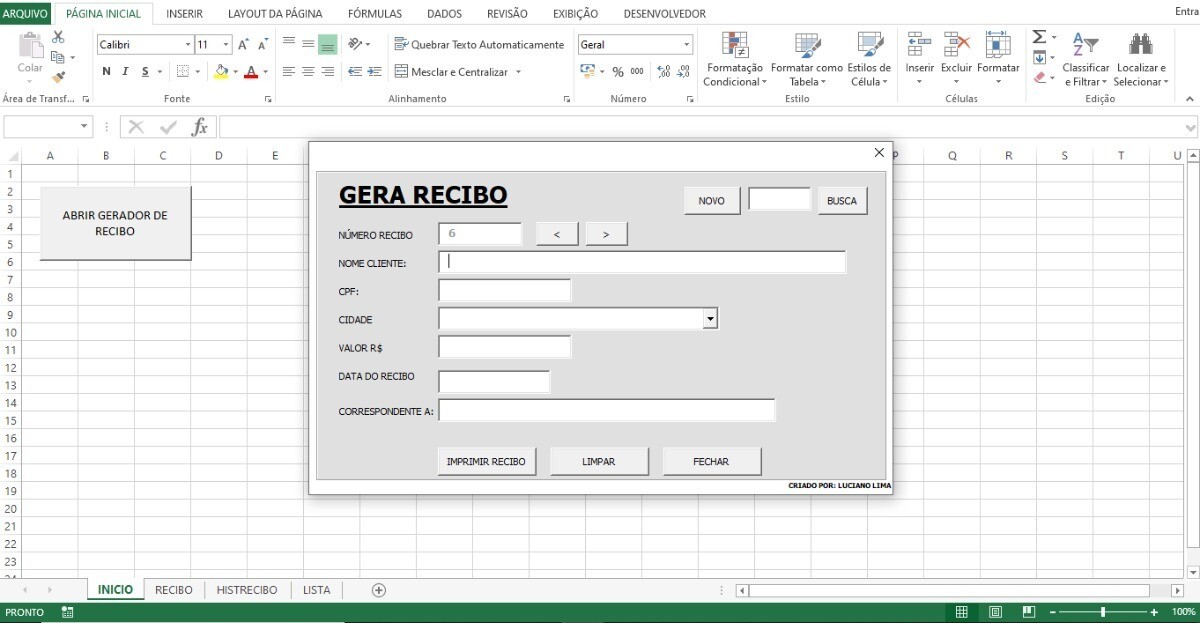Viewport: 1200px width, 623px height.
Task: Click the Formatar como Tabela icon
Action: pyautogui.click(x=806, y=46)
